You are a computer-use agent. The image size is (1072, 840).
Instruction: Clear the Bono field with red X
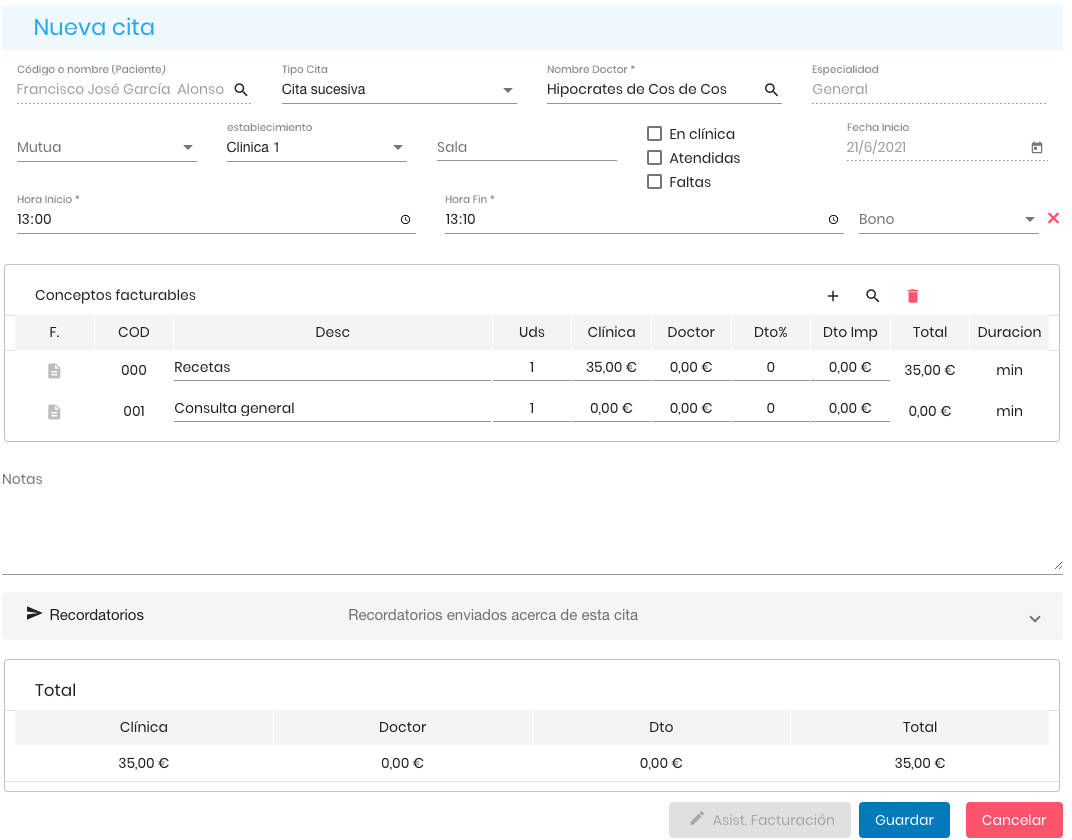point(1053,218)
